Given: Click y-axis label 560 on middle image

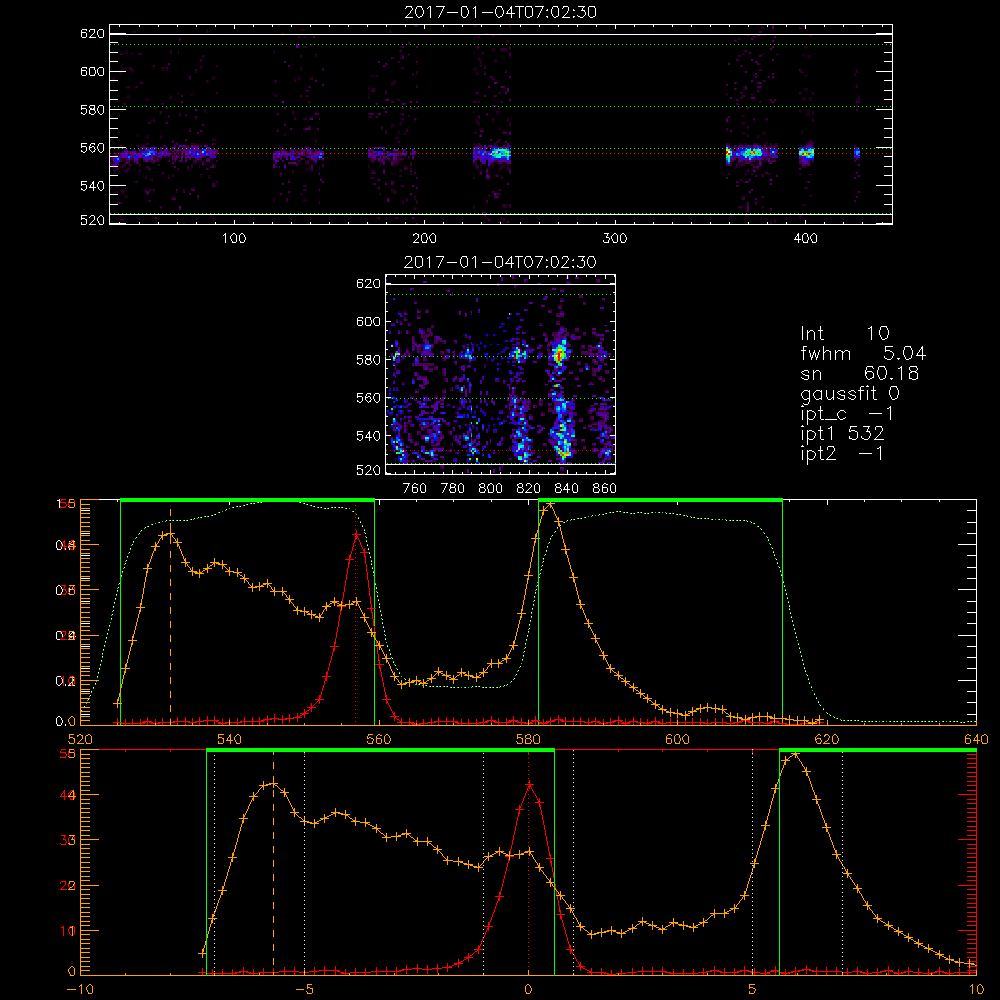Looking at the screenshot, I should (368, 398).
